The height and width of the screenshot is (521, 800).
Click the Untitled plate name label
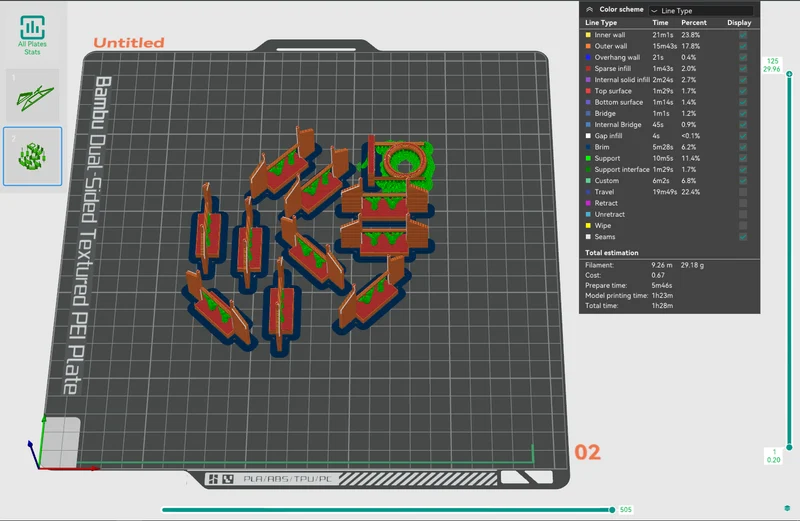[x=129, y=43]
